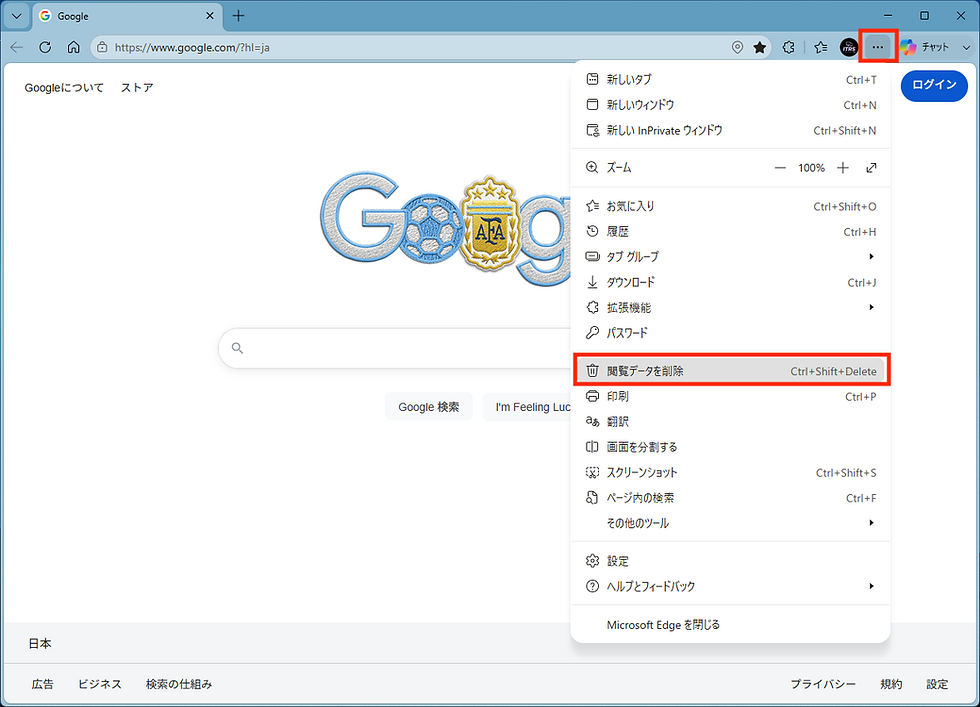Viewport: 980px width, 707px height.
Task: Choose ページ内の検索 from the menu
Action: point(730,498)
